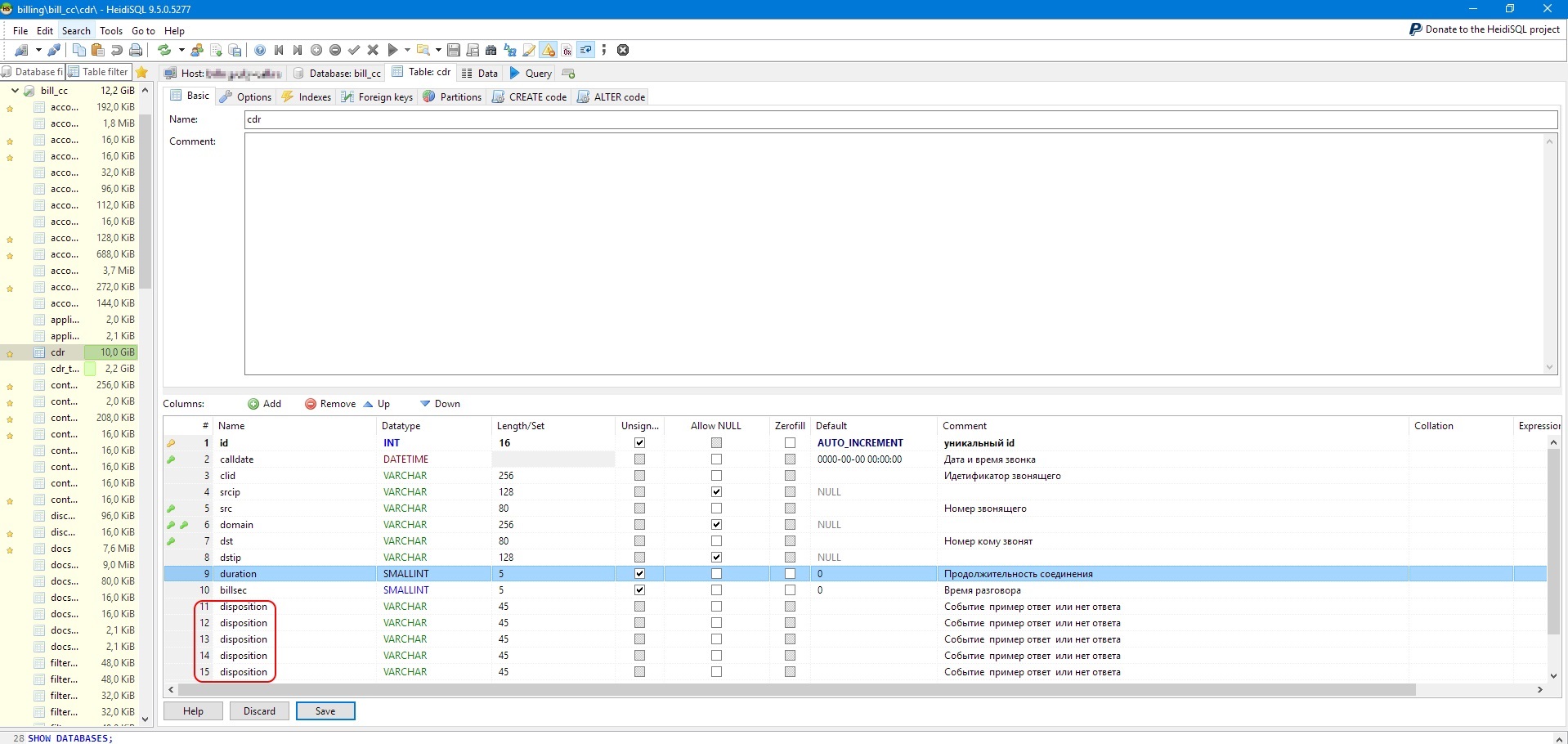Open Session manager via plug icon
This screenshot has height=744, width=1568.
(x=22, y=50)
